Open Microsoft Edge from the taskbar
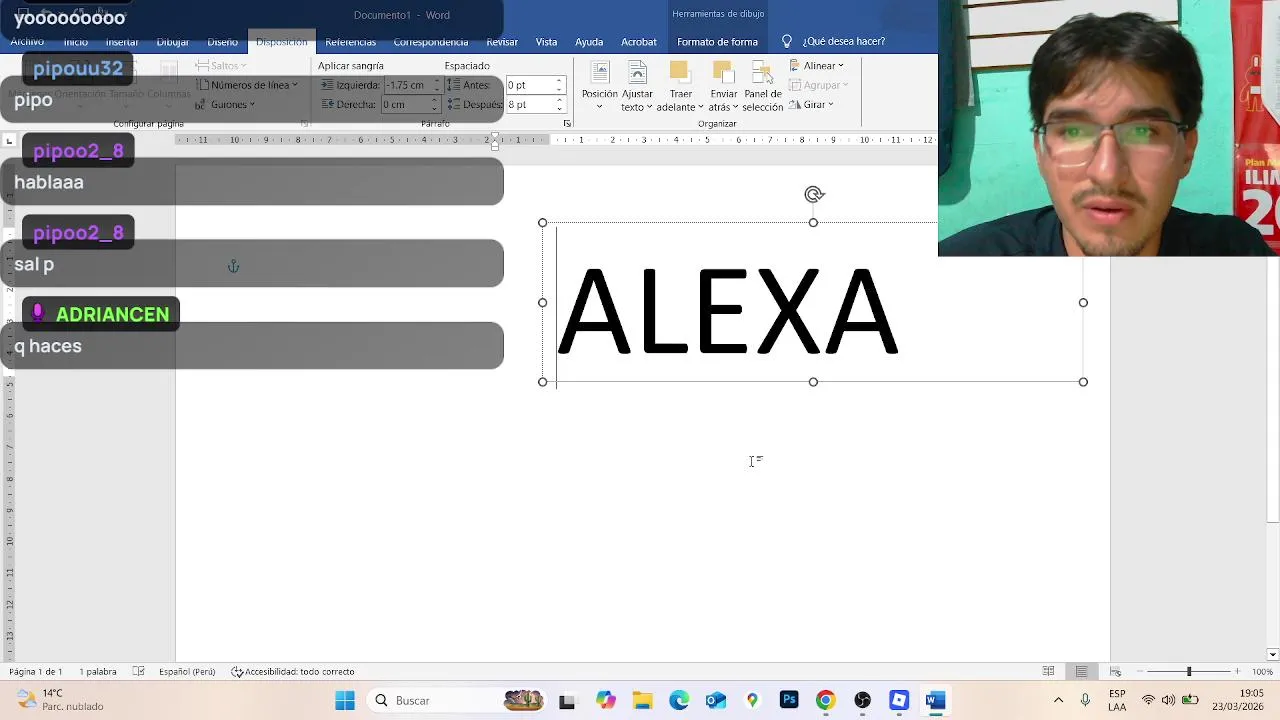Image resolution: width=1280 pixels, height=720 pixels. [679, 700]
